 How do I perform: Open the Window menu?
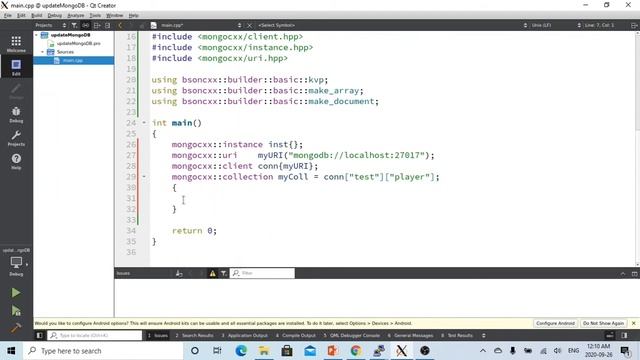pyautogui.click(x=114, y=16)
